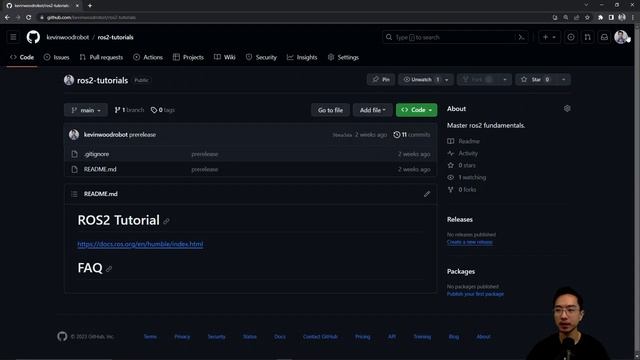
Task: Click Create a new release link
Action: tap(469, 242)
